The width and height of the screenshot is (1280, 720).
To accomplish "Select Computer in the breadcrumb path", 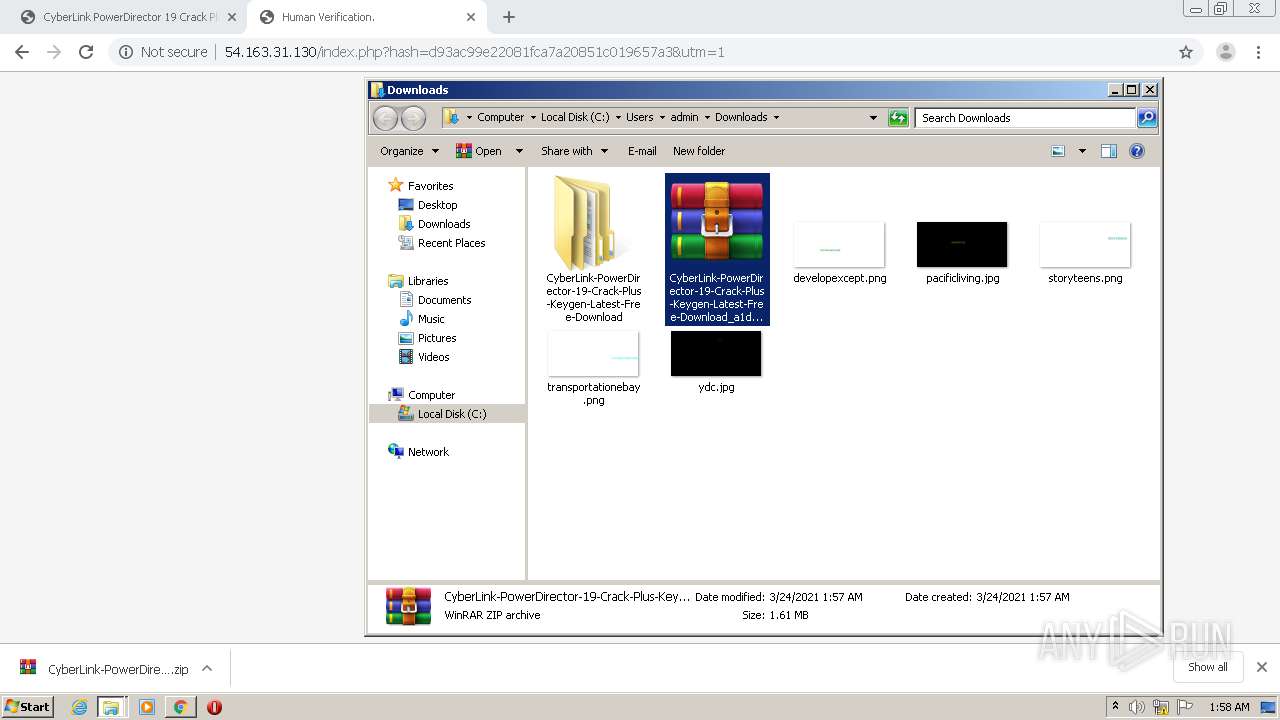I will point(500,117).
